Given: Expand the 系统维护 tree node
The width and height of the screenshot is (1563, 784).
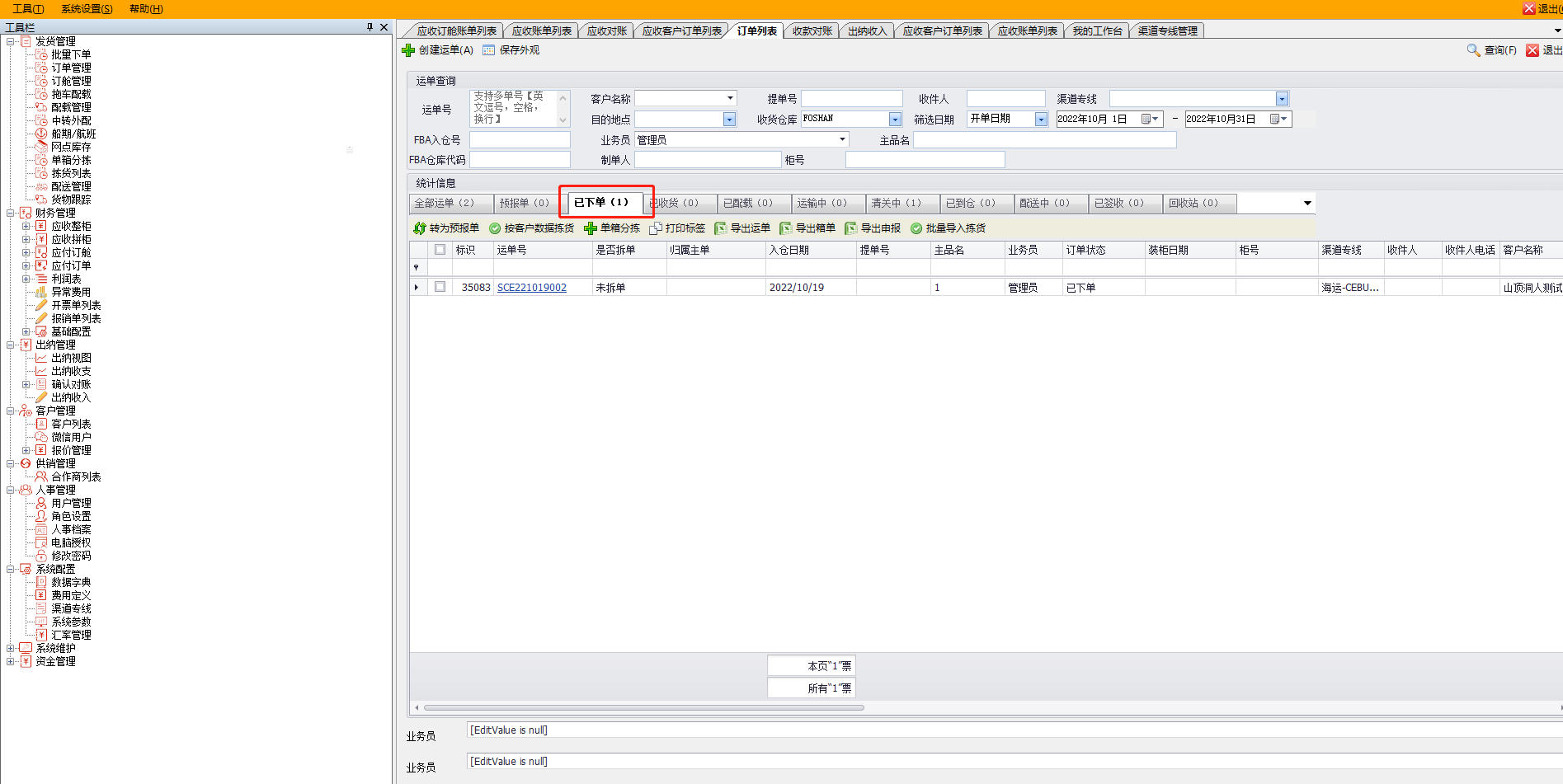Looking at the screenshot, I should pos(11,648).
